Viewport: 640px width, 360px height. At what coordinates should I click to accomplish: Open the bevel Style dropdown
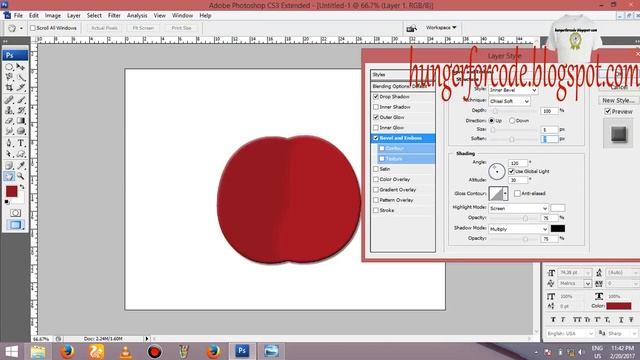(513, 90)
